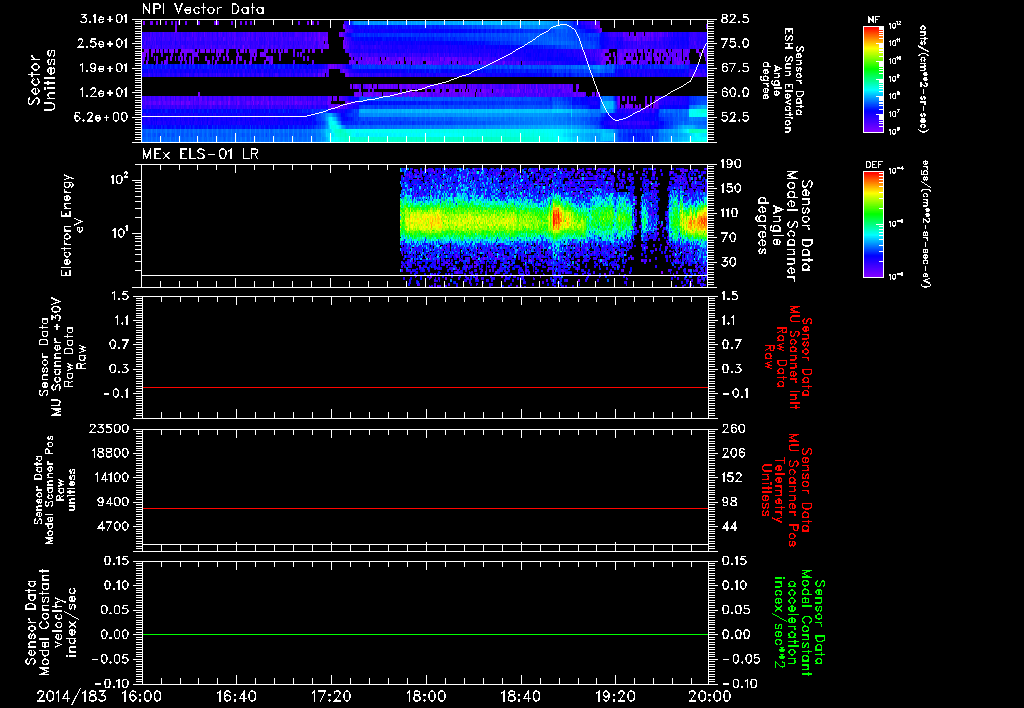
Task: Click the 16:00 time tick label
Action: click(x=142, y=696)
